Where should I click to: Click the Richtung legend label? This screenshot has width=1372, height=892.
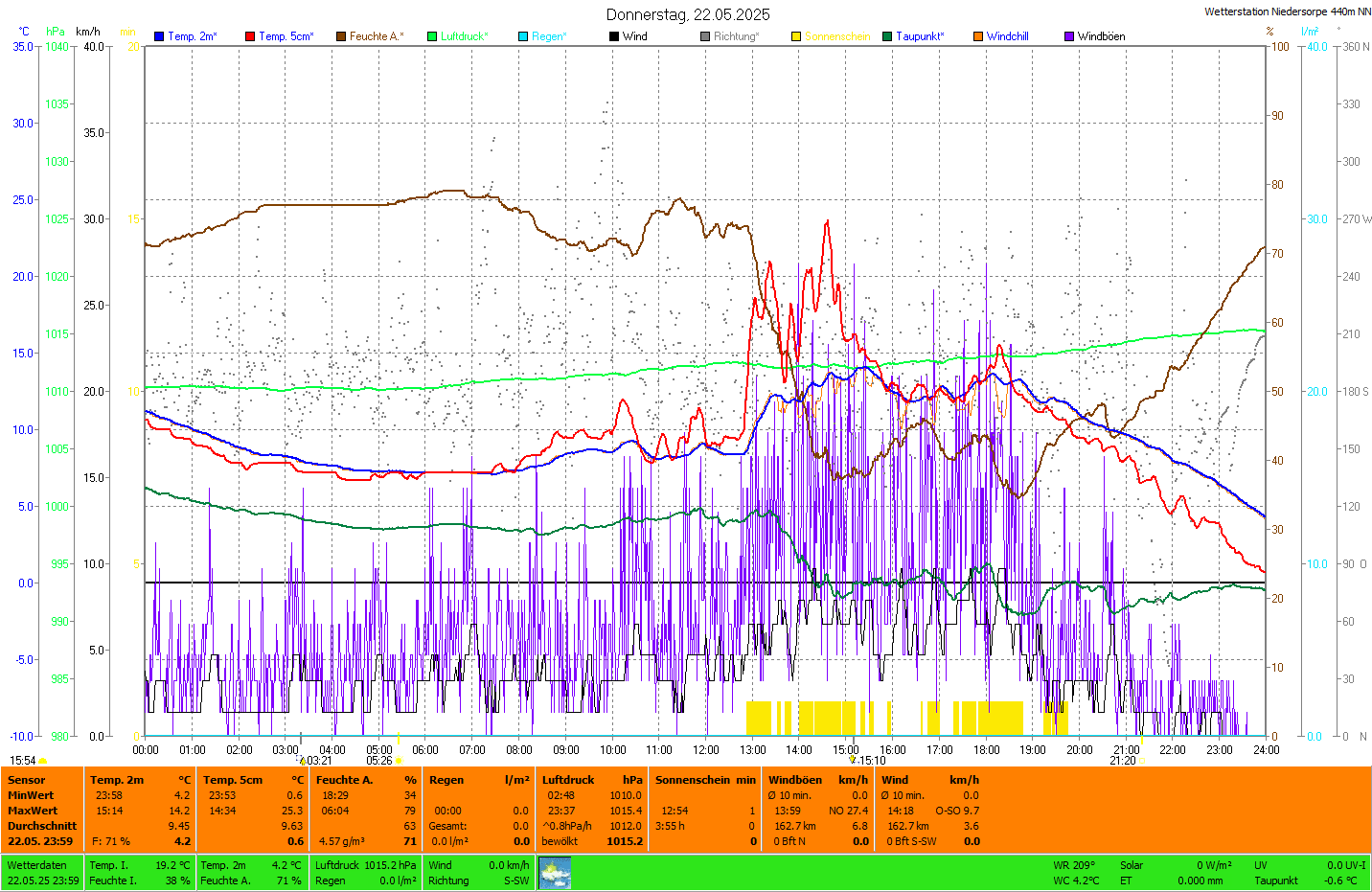point(736,36)
